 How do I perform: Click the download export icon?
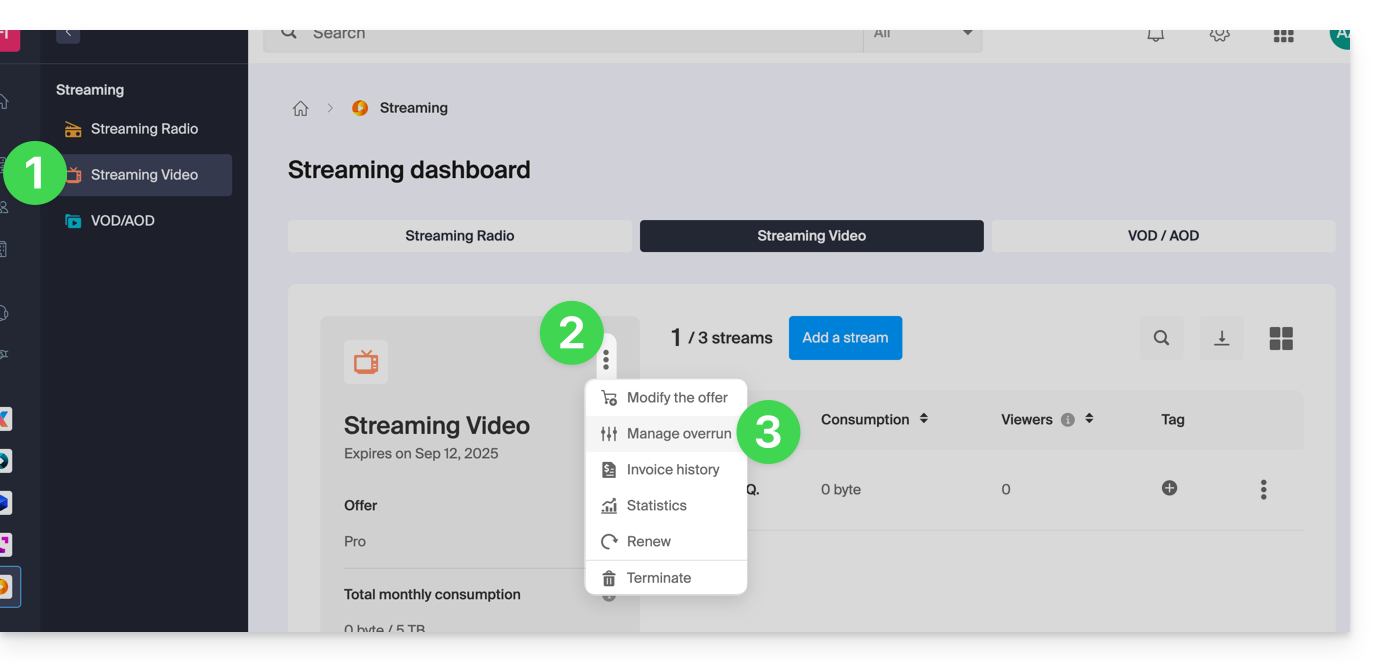pos(1221,338)
